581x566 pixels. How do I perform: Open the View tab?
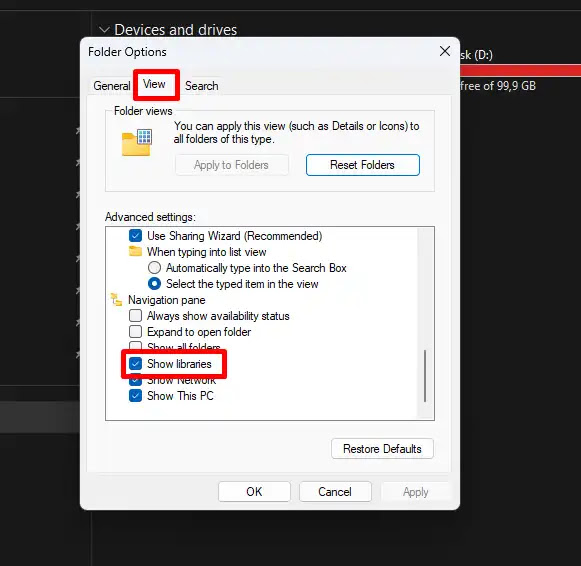[x=154, y=84]
